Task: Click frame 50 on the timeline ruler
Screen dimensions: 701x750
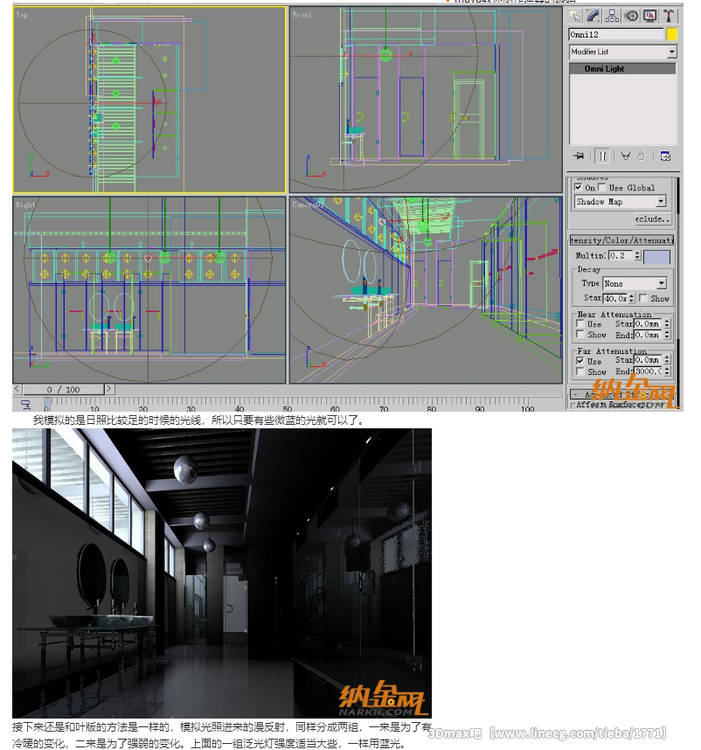Action: pos(287,408)
